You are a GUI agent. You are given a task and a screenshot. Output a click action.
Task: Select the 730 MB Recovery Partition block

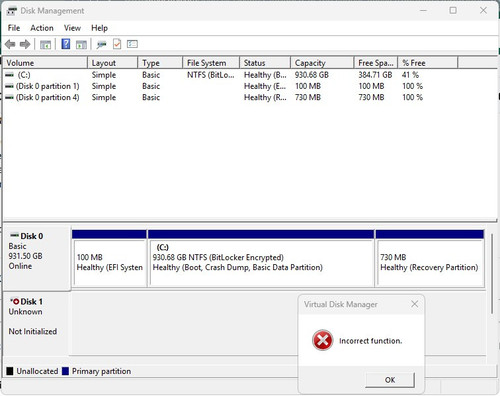430,258
